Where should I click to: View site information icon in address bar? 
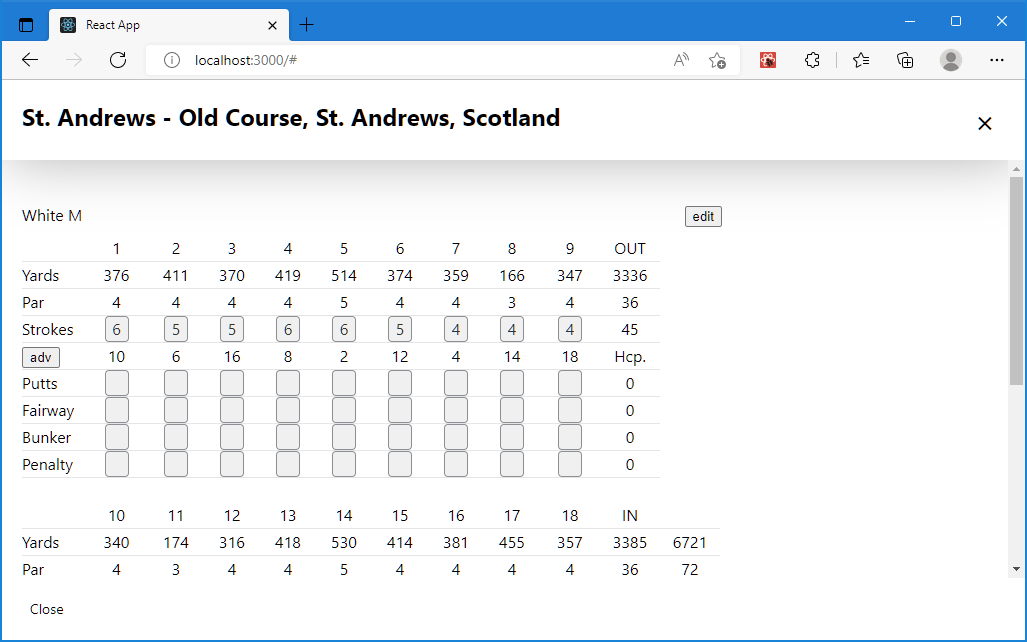(172, 60)
